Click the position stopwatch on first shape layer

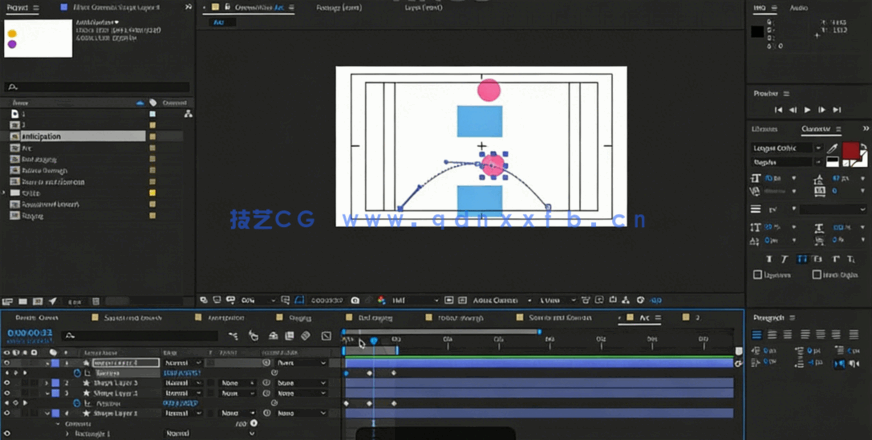(x=76, y=372)
